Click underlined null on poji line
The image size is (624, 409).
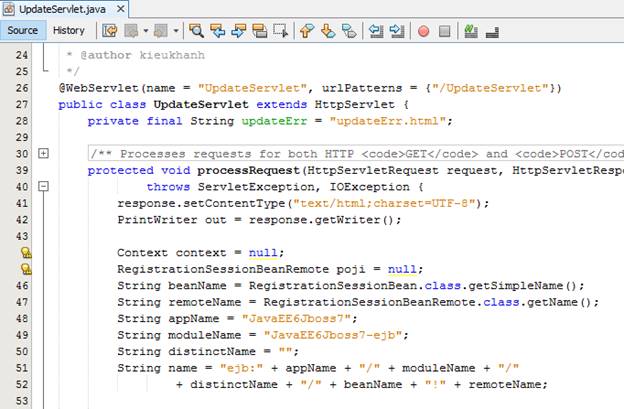coord(402,269)
